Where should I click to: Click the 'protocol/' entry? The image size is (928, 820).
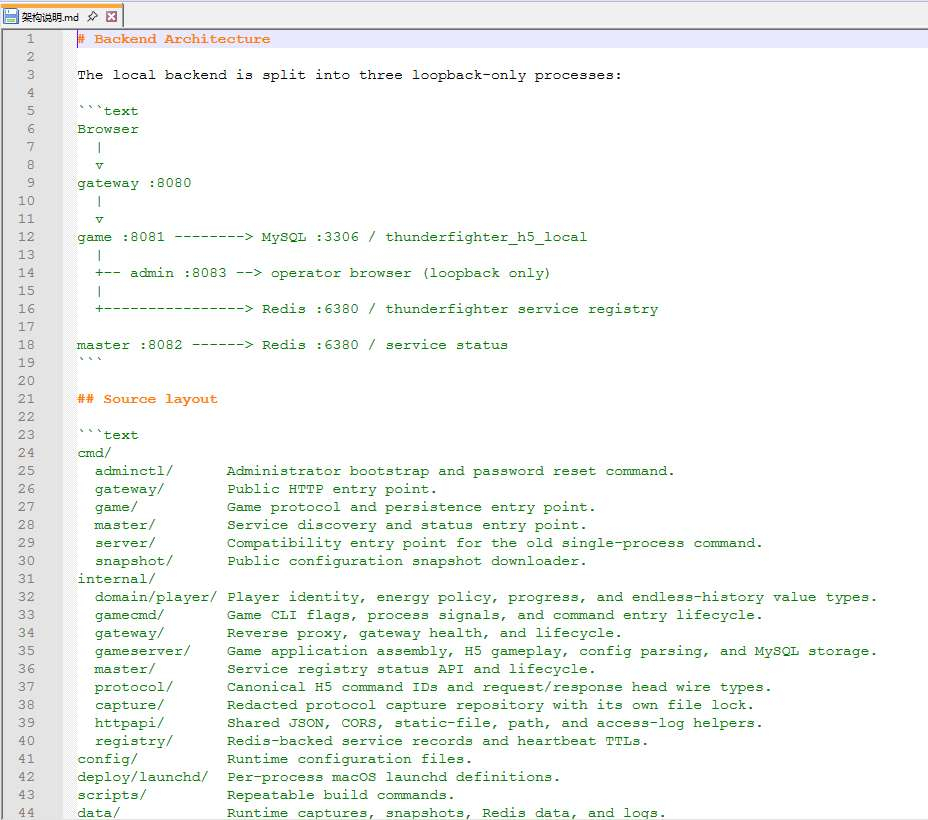pyautogui.click(x=134, y=687)
